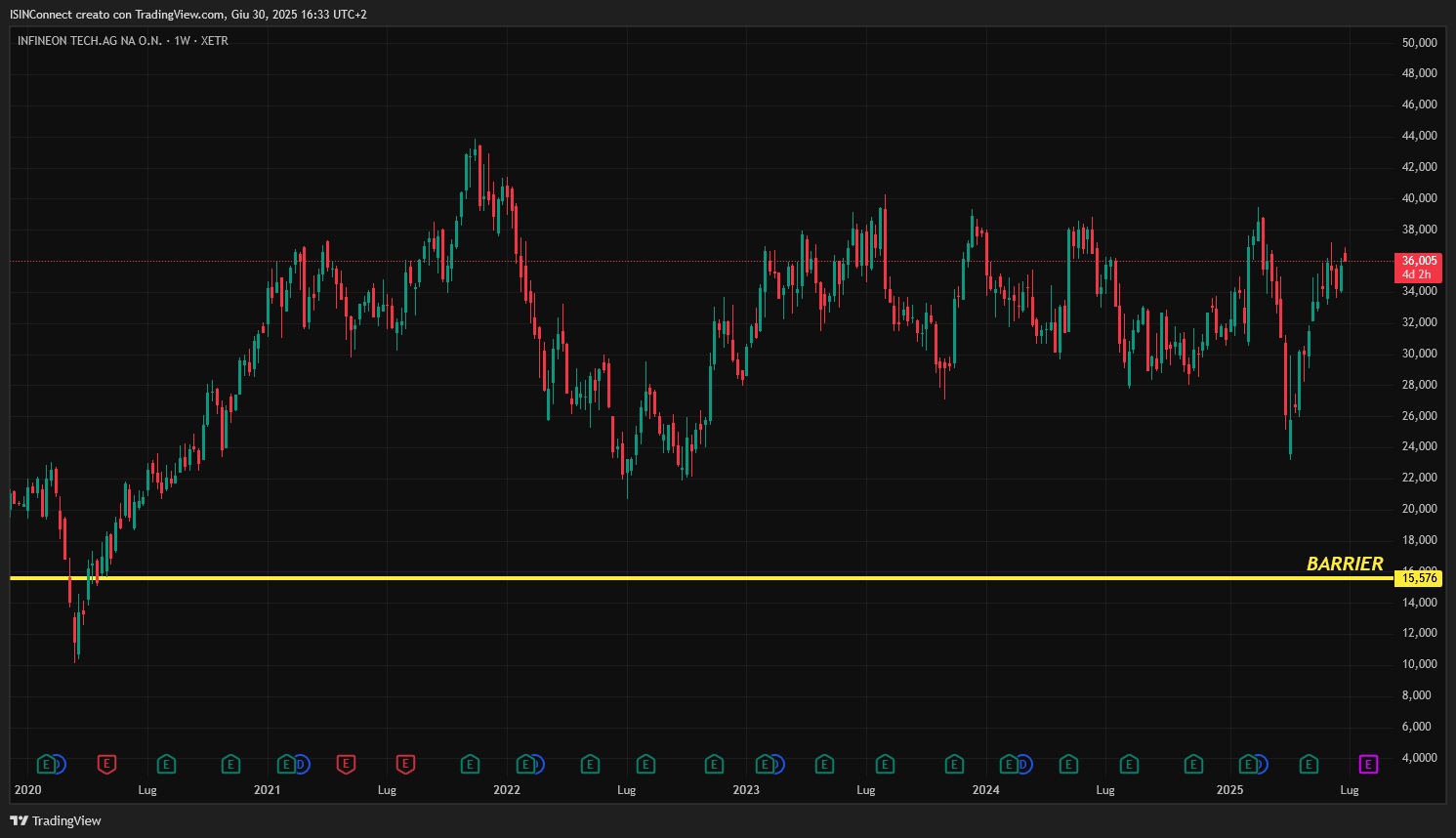The height and width of the screenshot is (838, 1456).
Task: Click the May 2023 earnings marker
Action: point(824,764)
